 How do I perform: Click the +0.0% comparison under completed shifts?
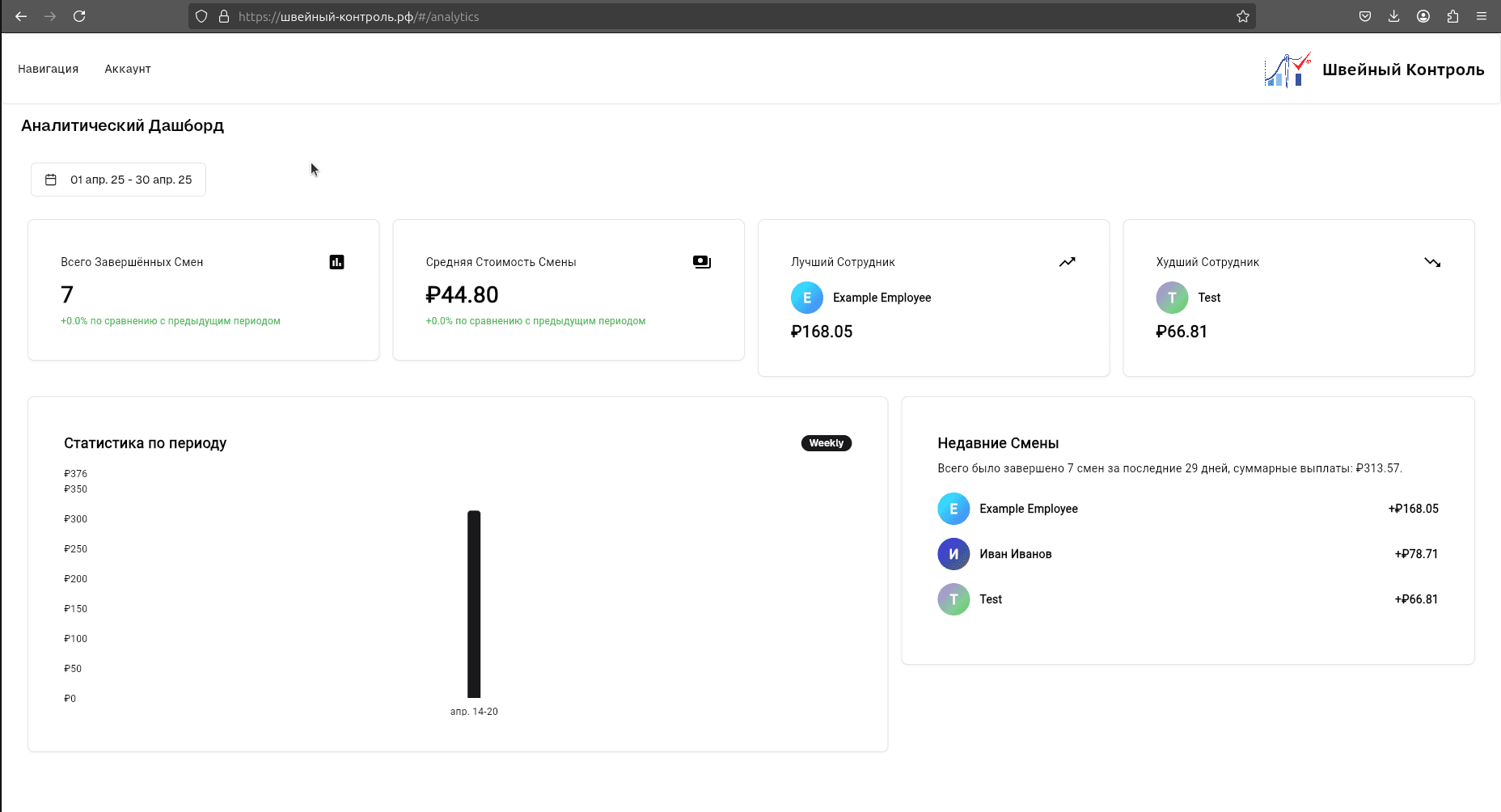[x=171, y=321]
